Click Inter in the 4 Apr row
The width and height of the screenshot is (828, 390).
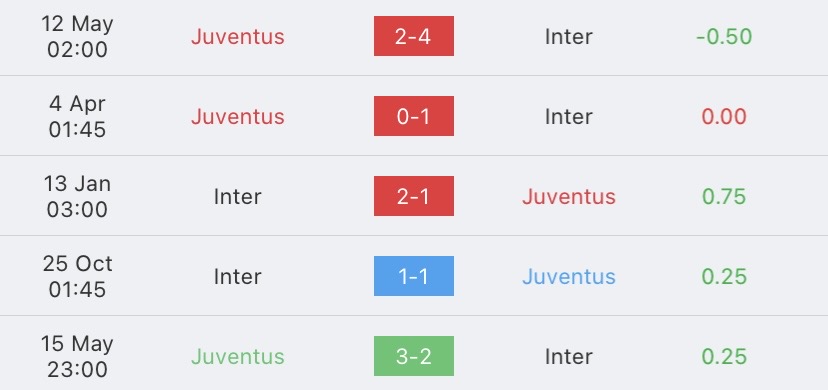[x=569, y=117]
